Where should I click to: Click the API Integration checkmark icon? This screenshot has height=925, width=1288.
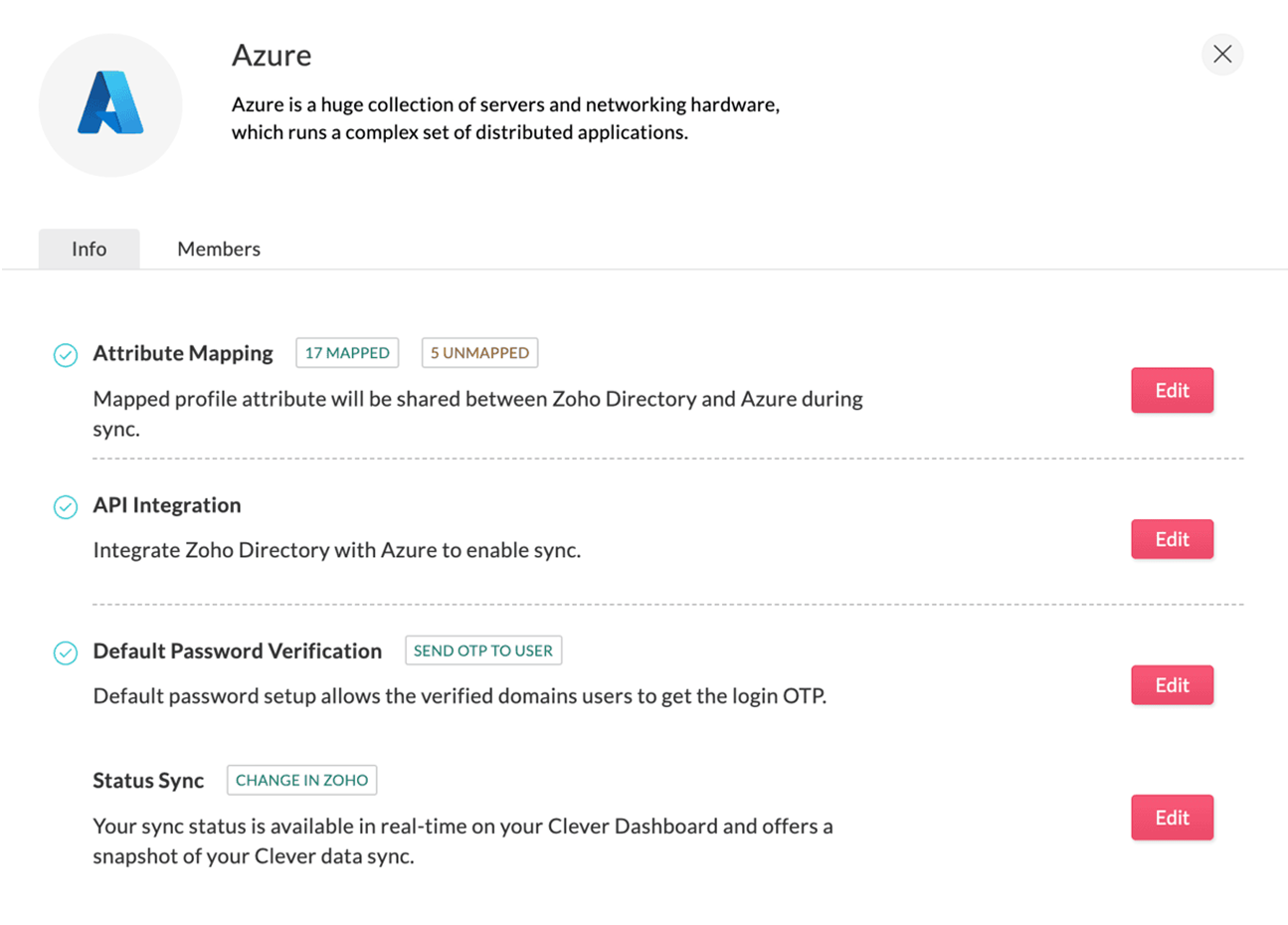point(66,507)
